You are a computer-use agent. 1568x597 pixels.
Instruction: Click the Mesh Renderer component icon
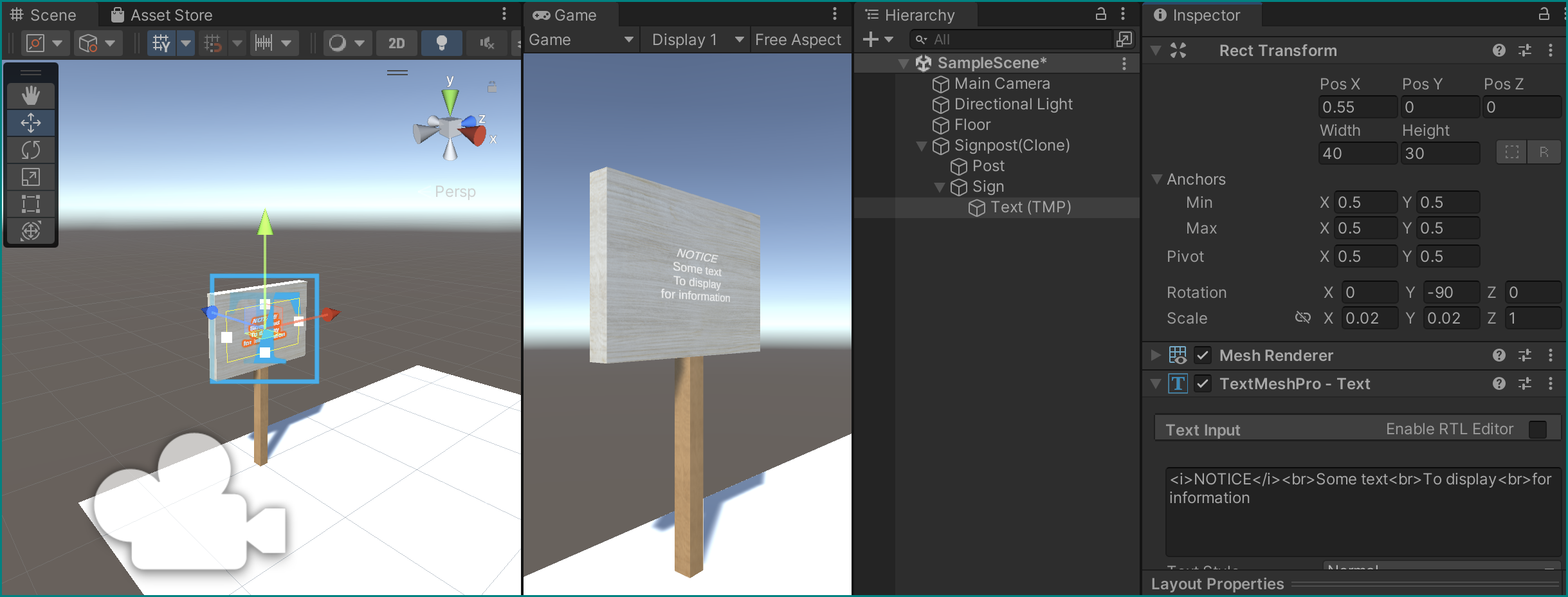tap(1176, 354)
